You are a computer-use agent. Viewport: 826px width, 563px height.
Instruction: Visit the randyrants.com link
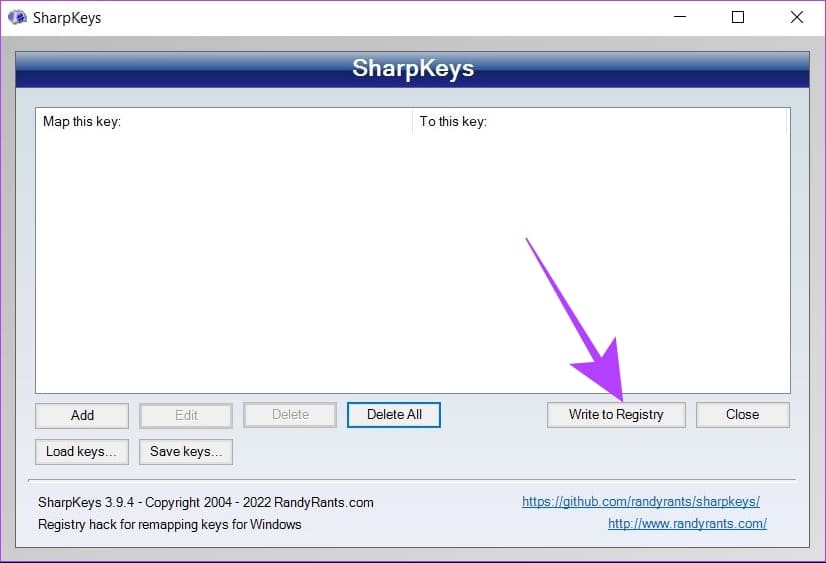687,524
